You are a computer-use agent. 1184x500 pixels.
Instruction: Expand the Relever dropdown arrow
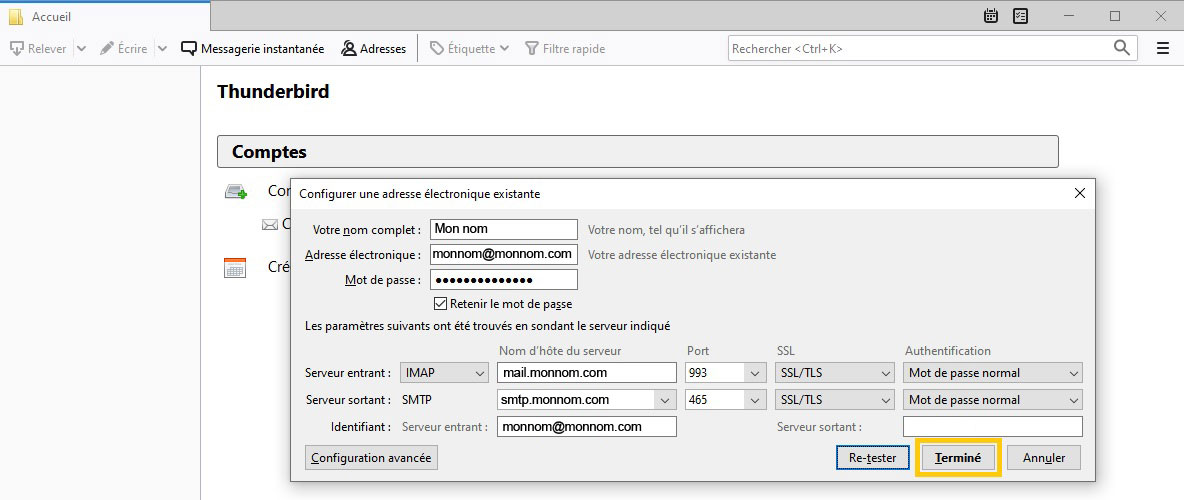coord(82,48)
